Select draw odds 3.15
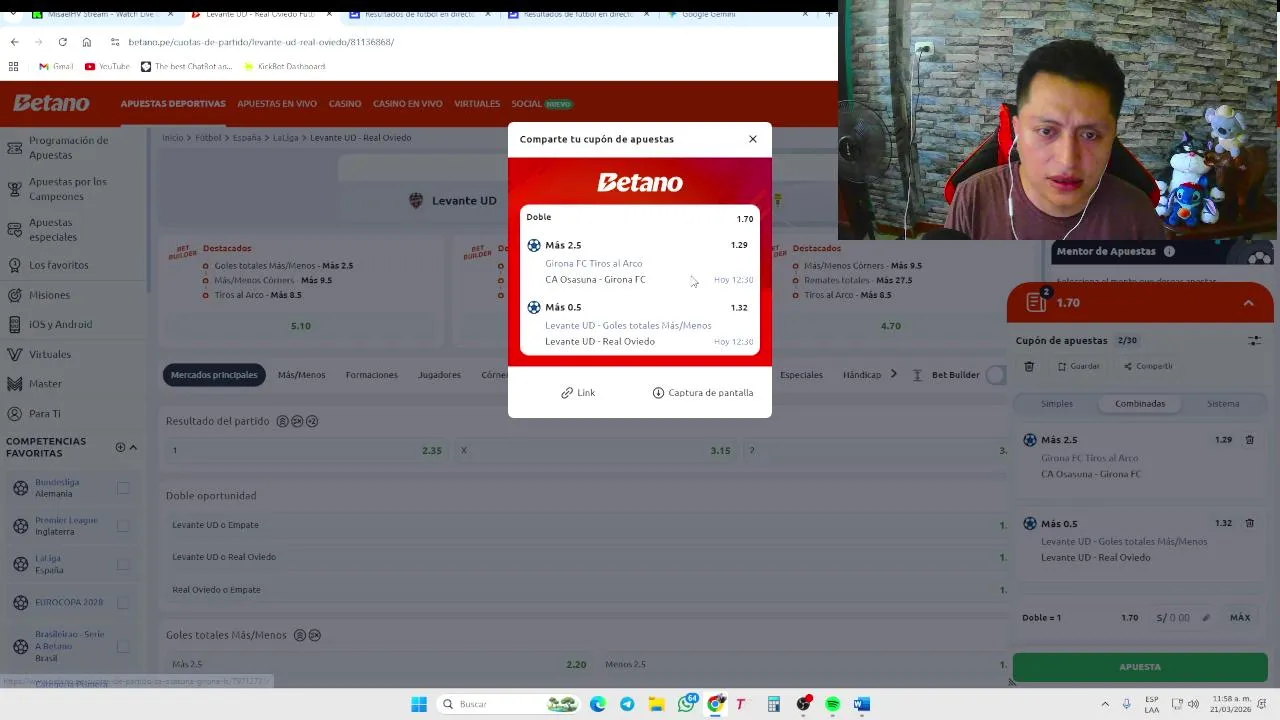The image size is (1280, 720). tap(594, 451)
